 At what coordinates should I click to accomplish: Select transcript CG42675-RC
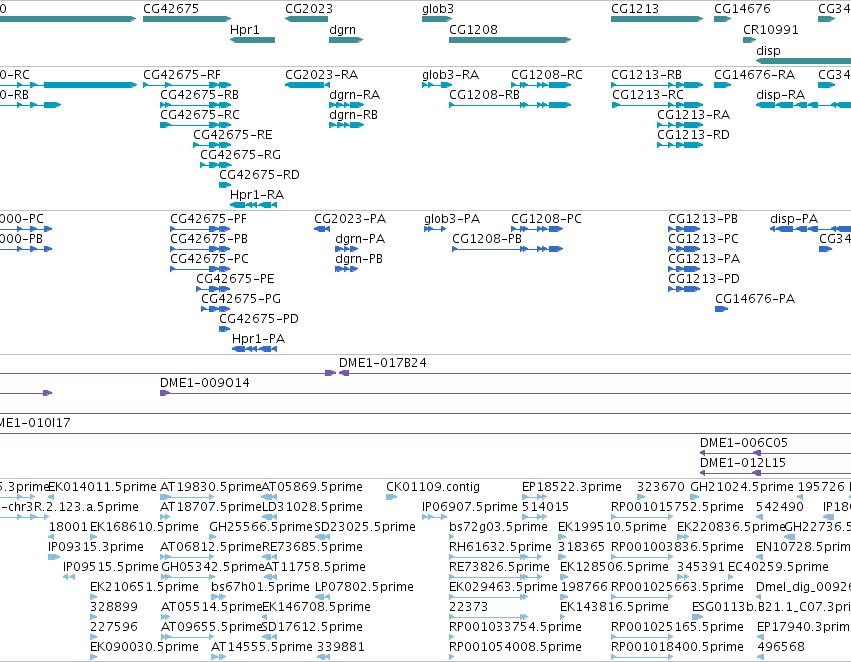pos(195,125)
